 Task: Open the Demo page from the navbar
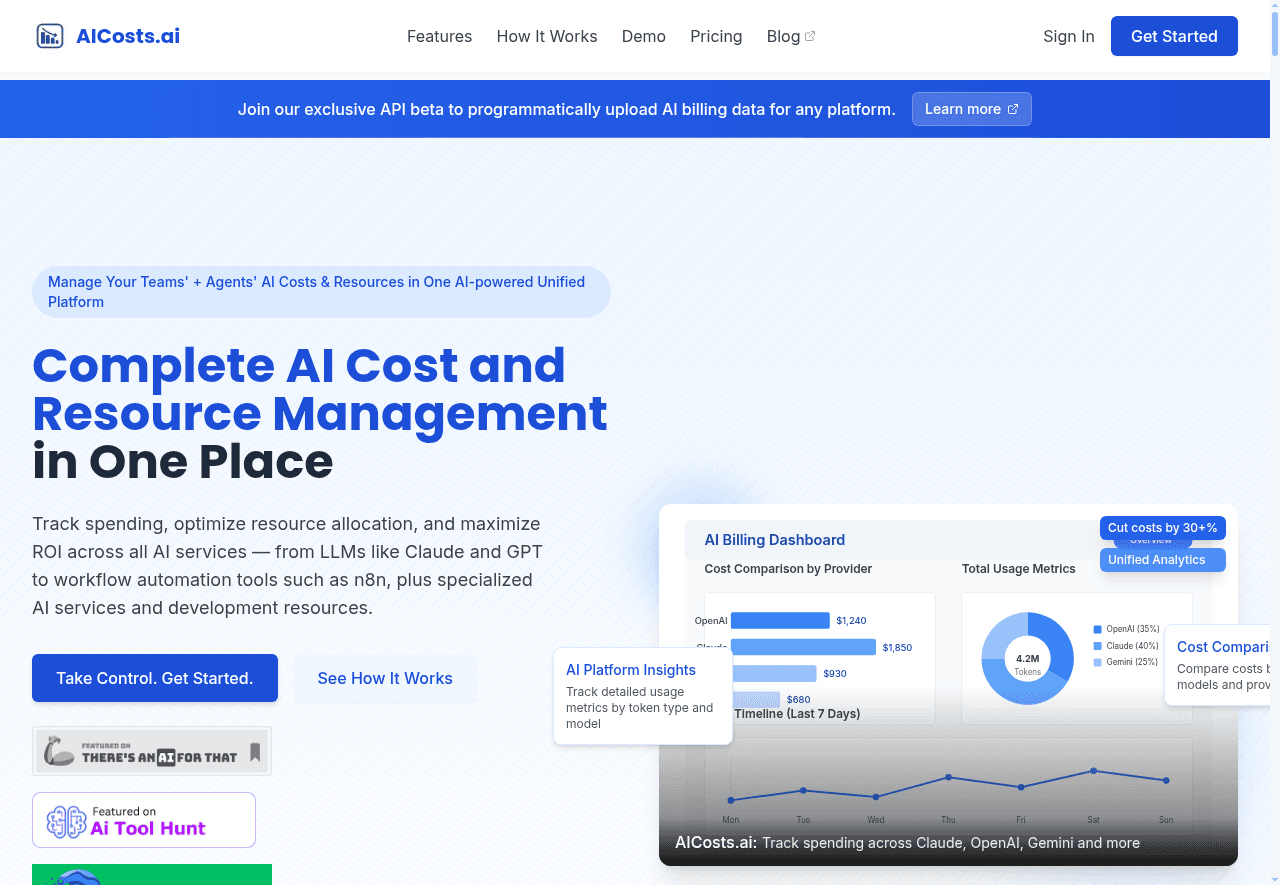(643, 36)
